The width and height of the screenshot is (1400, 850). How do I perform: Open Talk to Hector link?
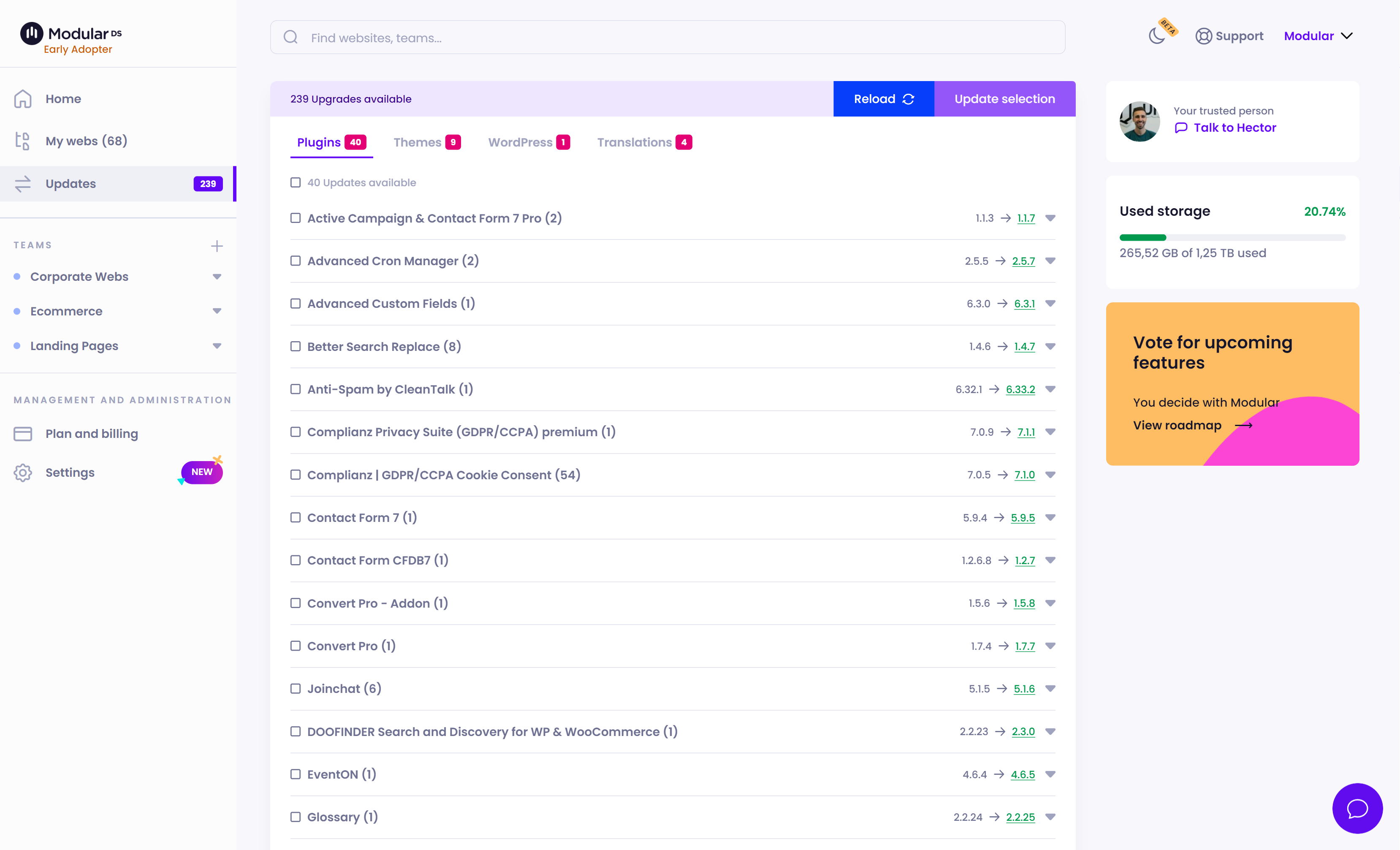[1234, 128]
